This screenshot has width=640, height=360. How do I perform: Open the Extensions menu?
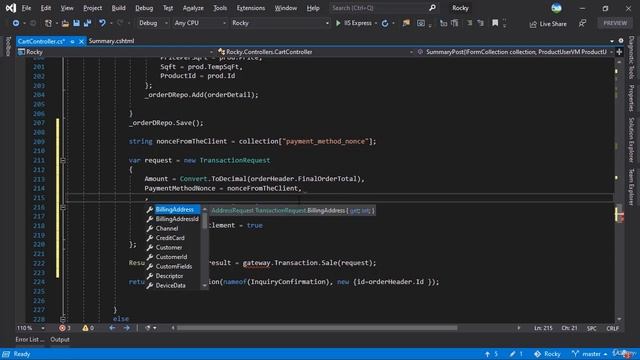(x=251, y=8)
